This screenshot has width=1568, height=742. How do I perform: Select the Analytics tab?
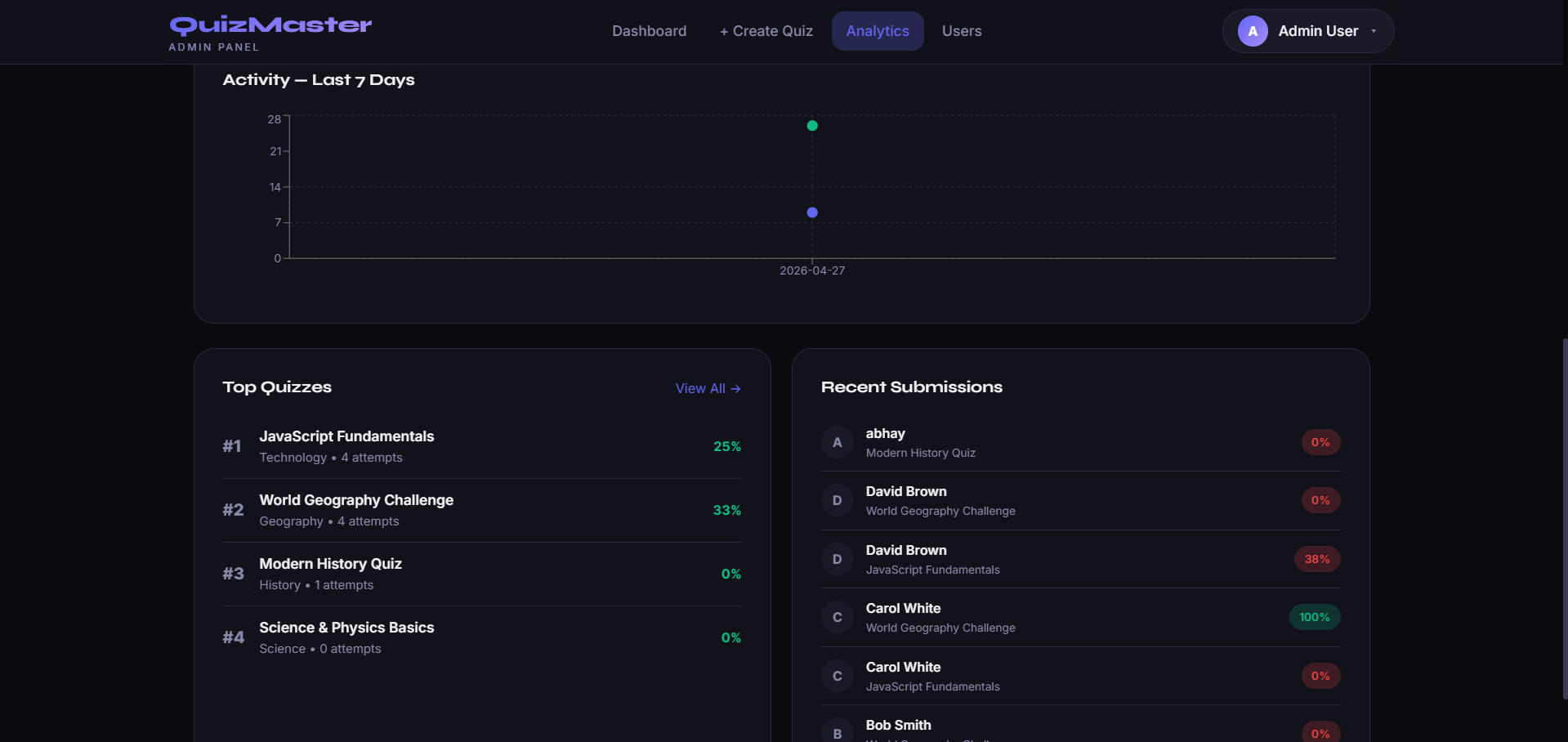(877, 31)
